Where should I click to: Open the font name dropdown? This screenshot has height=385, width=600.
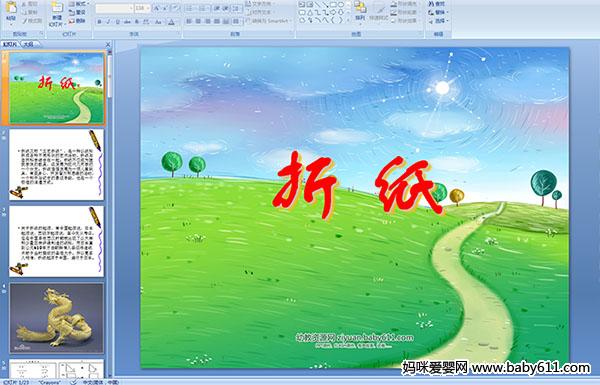pyautogui.click(x=115, y=8)
